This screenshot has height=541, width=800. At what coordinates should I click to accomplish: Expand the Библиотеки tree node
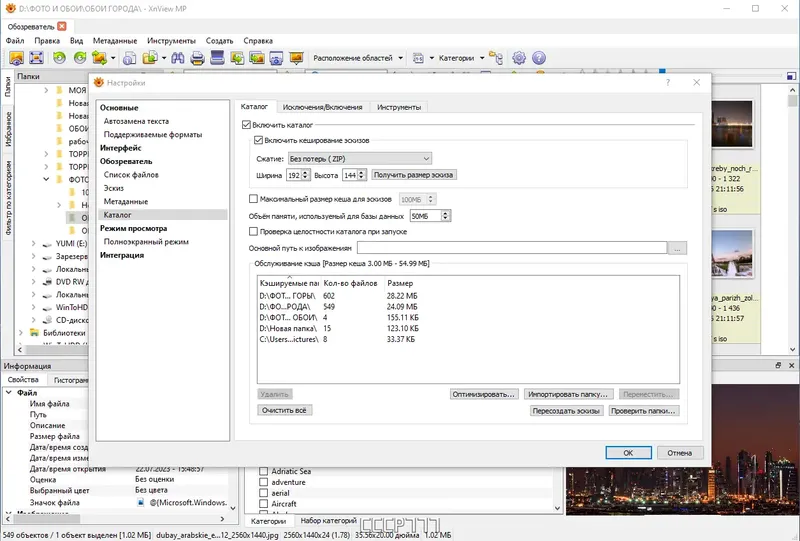click(20, 333)
